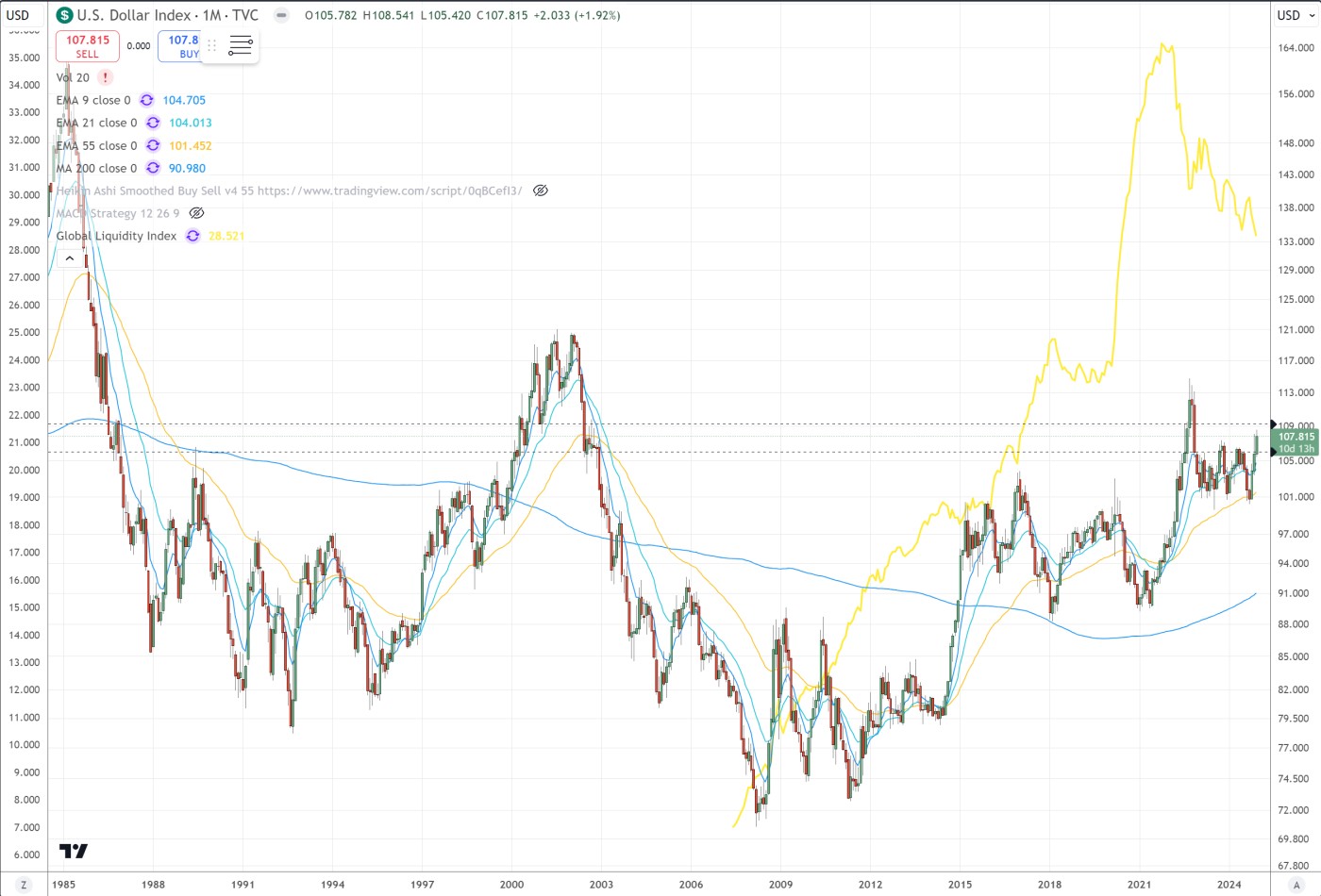Select the EMA 21 close 0 legend

[96, 123]
